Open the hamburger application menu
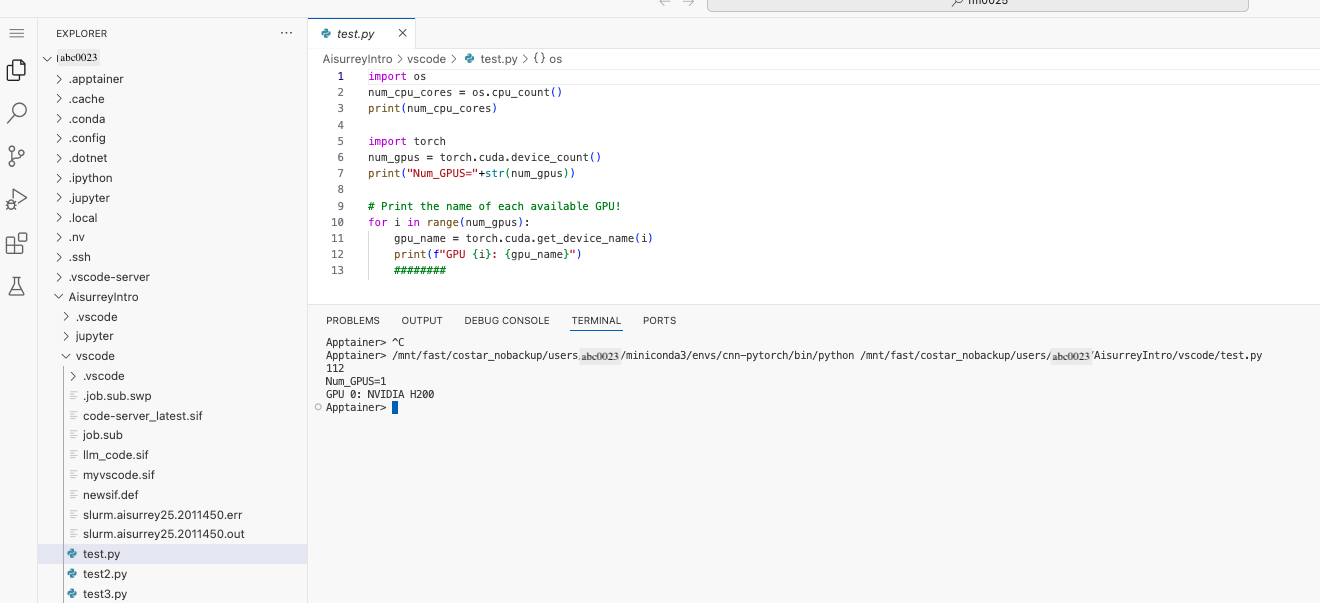 point(16,33)
